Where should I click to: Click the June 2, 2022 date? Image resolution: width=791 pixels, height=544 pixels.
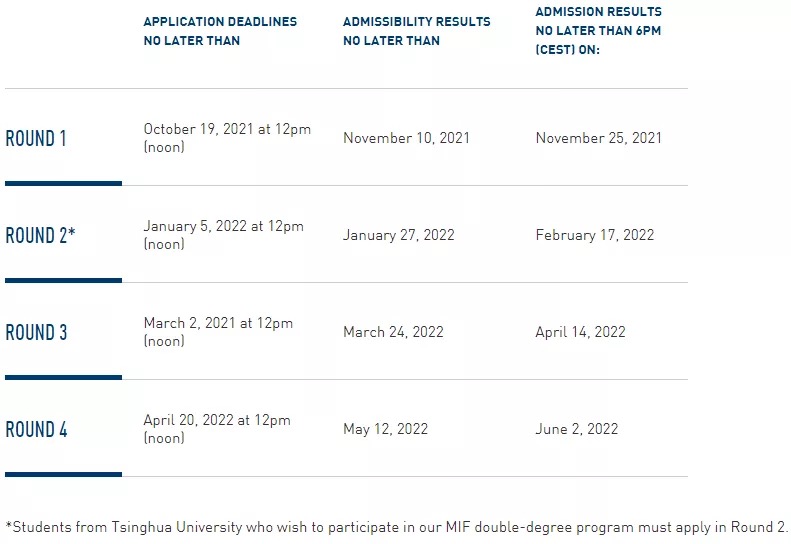point(577,428)
